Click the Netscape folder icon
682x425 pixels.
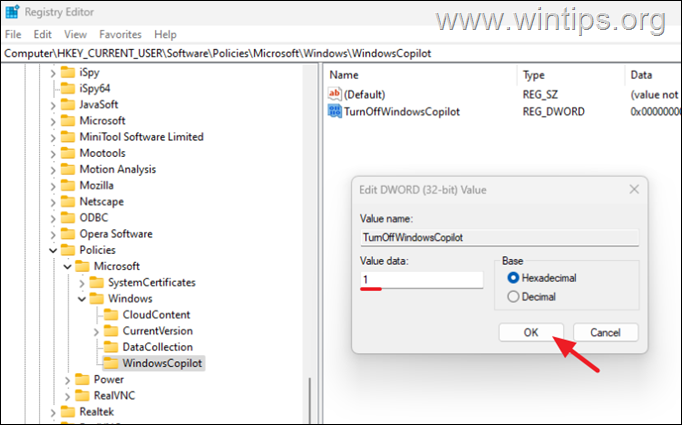click(x=67, y=201)
